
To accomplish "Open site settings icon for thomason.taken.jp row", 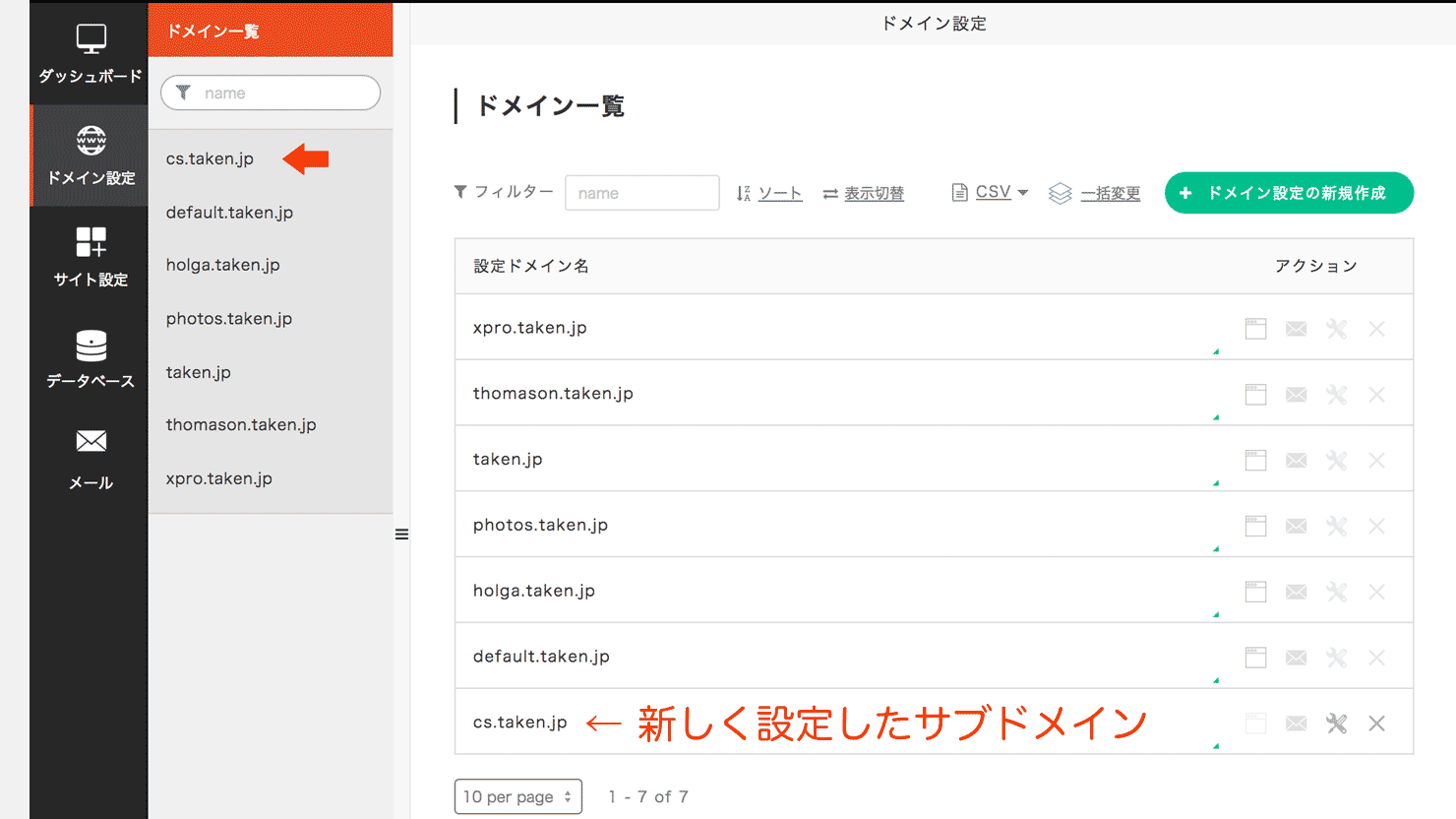I will pos(1256,395).
